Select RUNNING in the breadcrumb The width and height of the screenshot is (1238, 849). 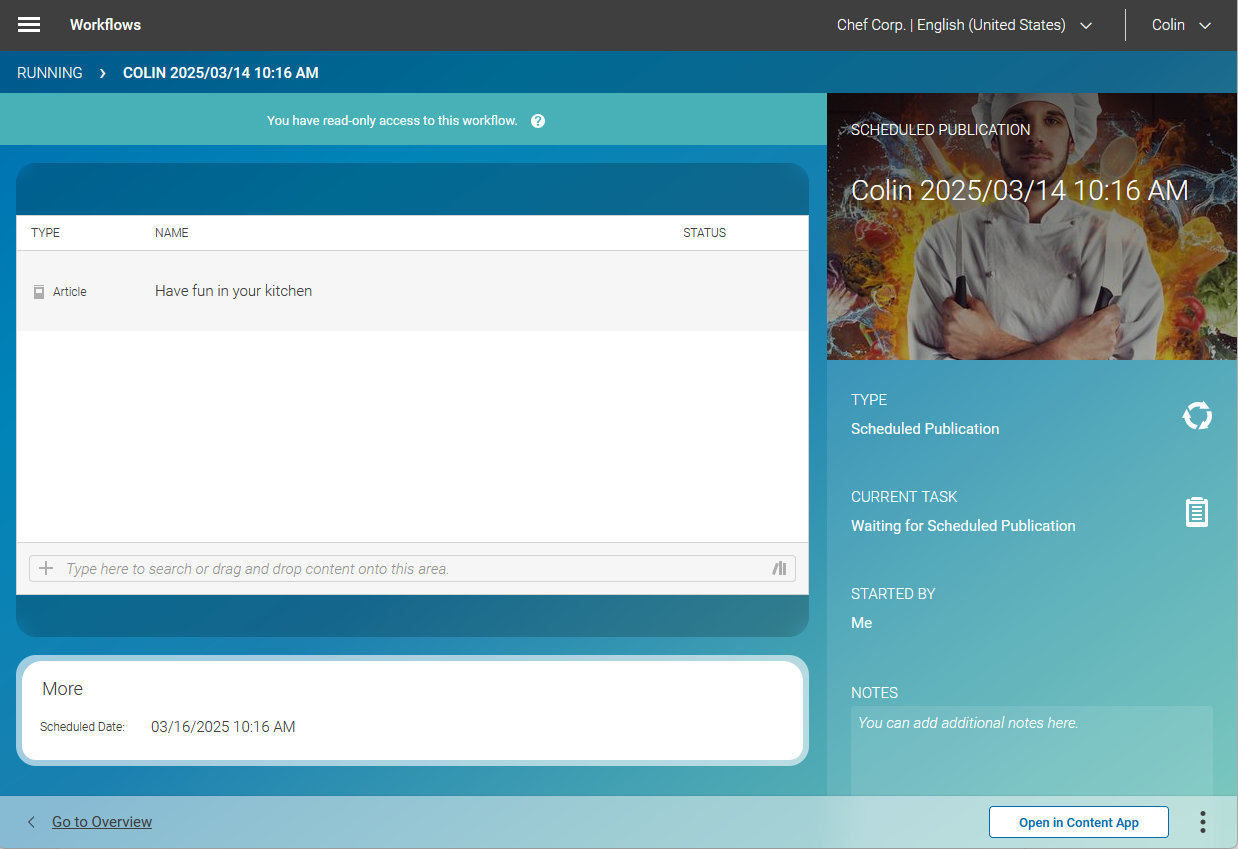50,72
